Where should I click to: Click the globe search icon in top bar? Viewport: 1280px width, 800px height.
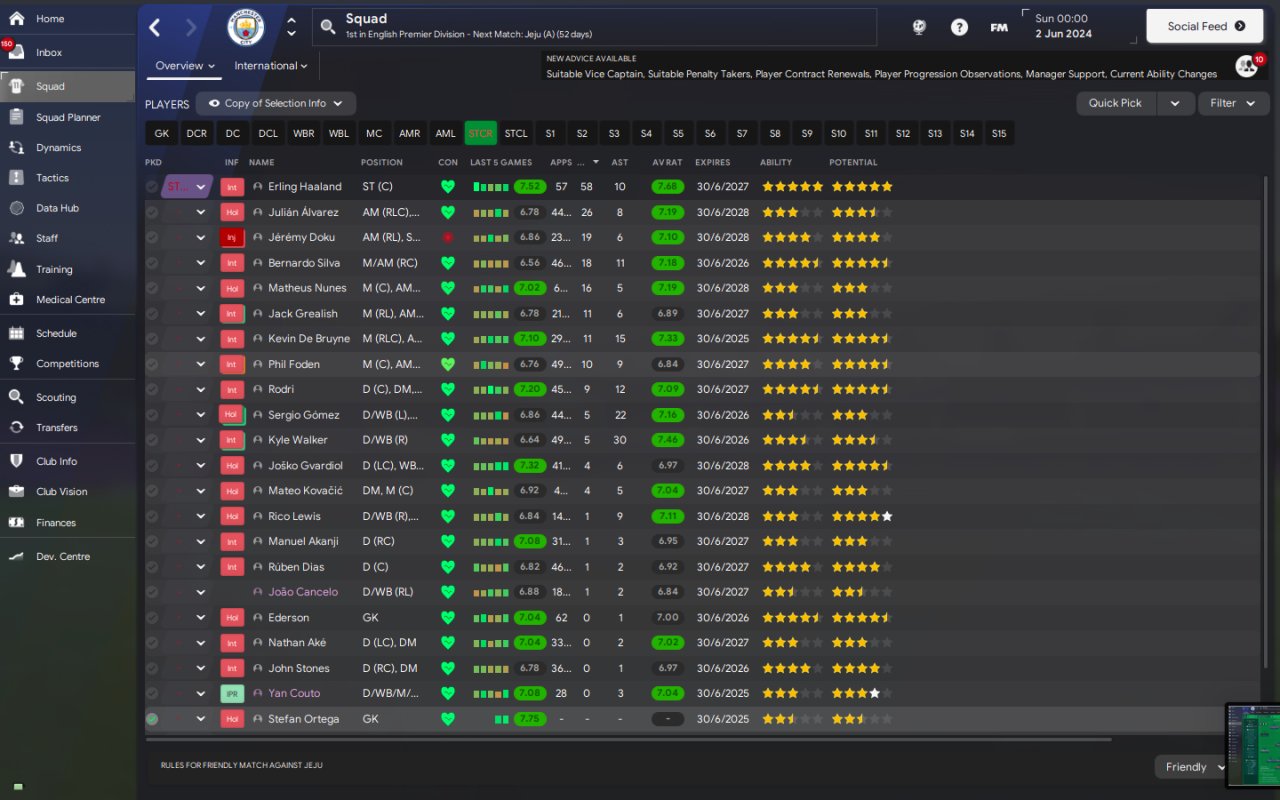(920, 27)
